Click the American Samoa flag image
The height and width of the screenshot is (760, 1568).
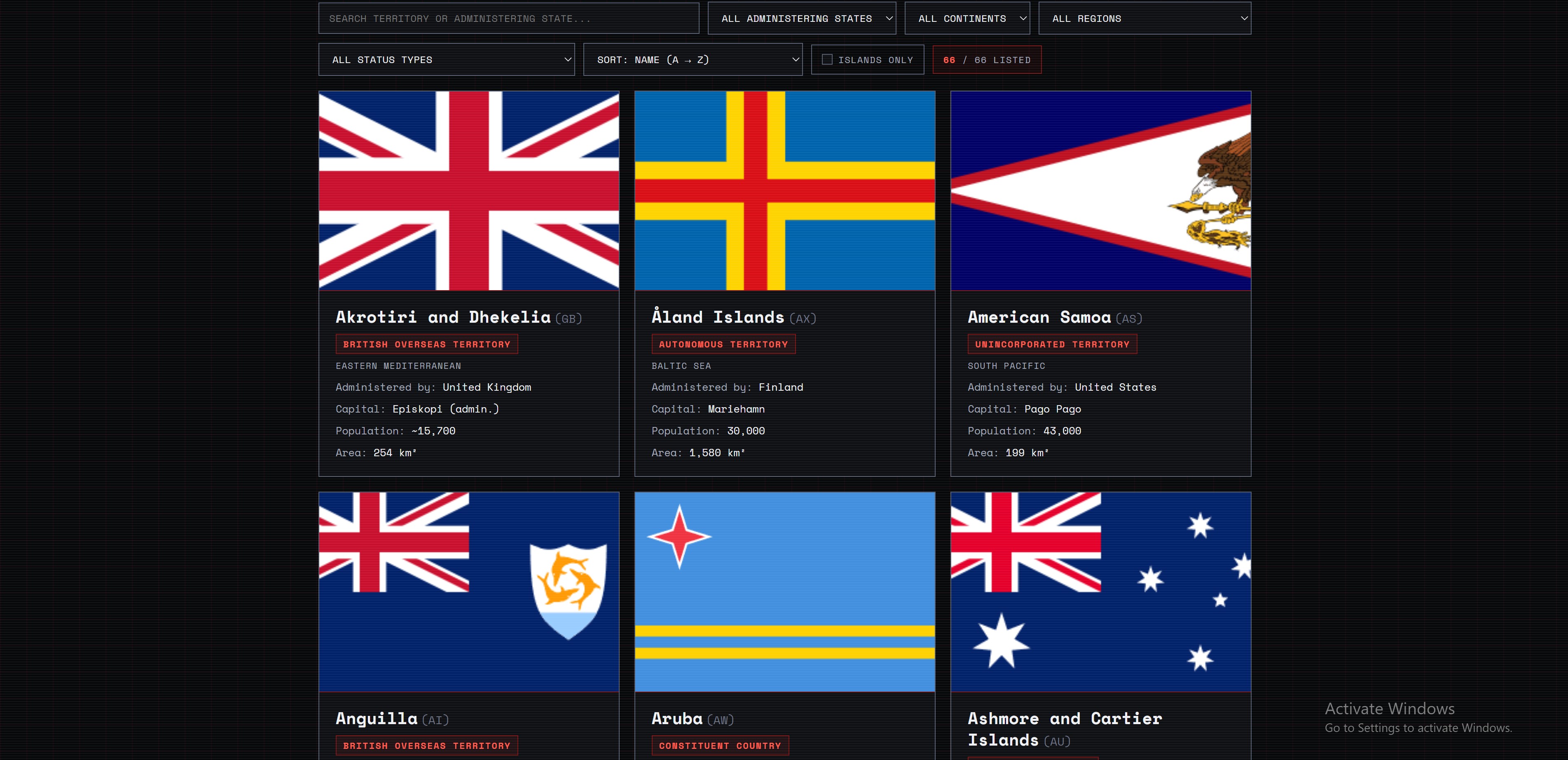[1100, 190]
